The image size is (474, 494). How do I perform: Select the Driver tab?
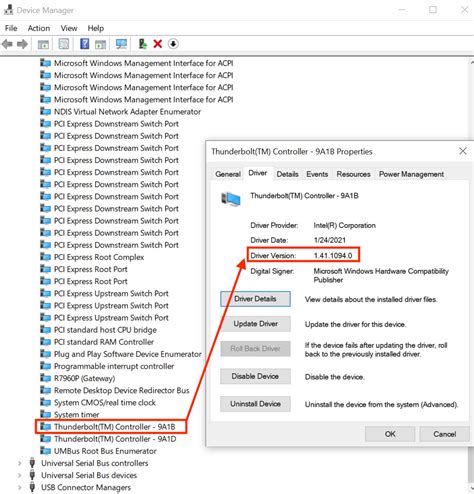[x=258, y=173]
